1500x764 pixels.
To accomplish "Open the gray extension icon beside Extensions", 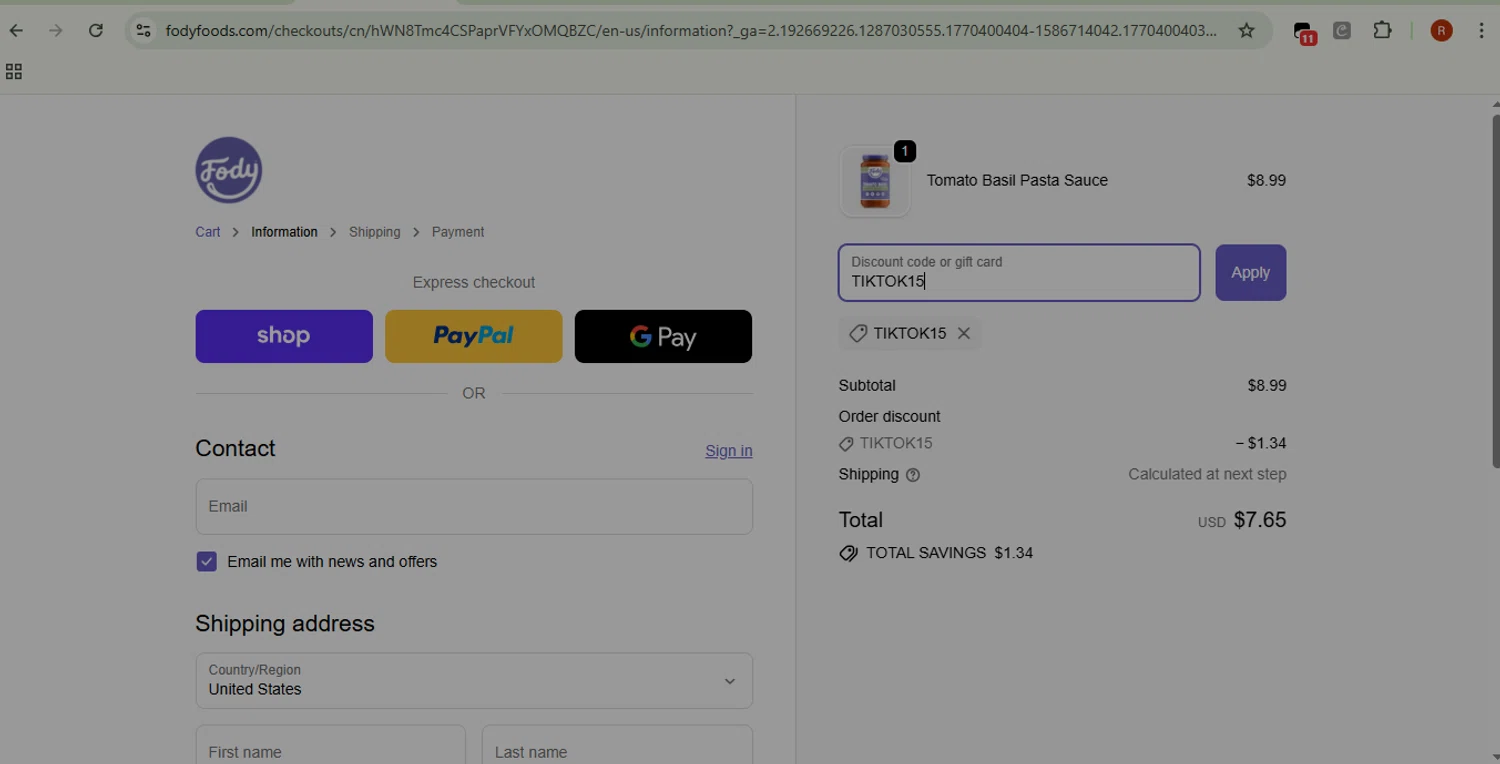I will (1342, 31).
